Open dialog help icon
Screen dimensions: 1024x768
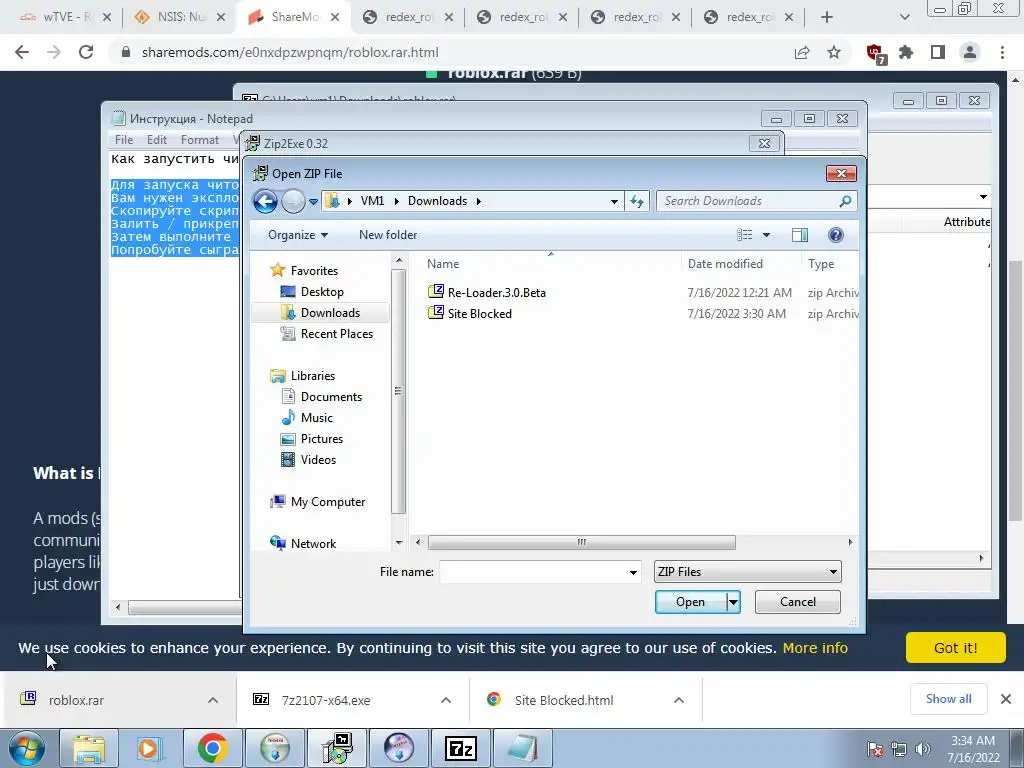(835, 235)
